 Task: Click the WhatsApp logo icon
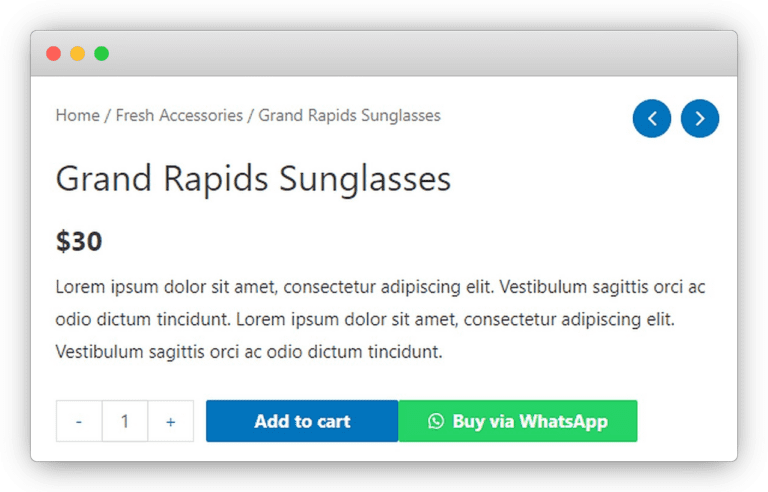[x=435, y=422]
